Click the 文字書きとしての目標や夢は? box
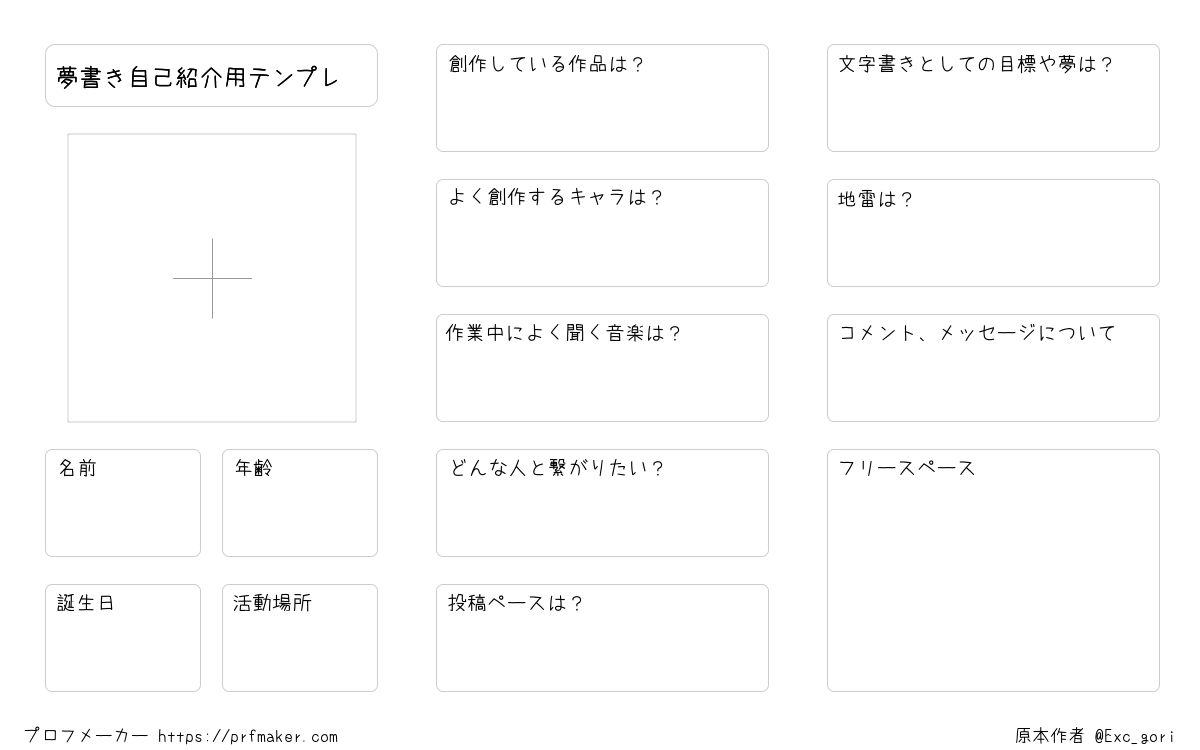The height and width of the screenshot is (750, 1200). (x=993, y=98)
